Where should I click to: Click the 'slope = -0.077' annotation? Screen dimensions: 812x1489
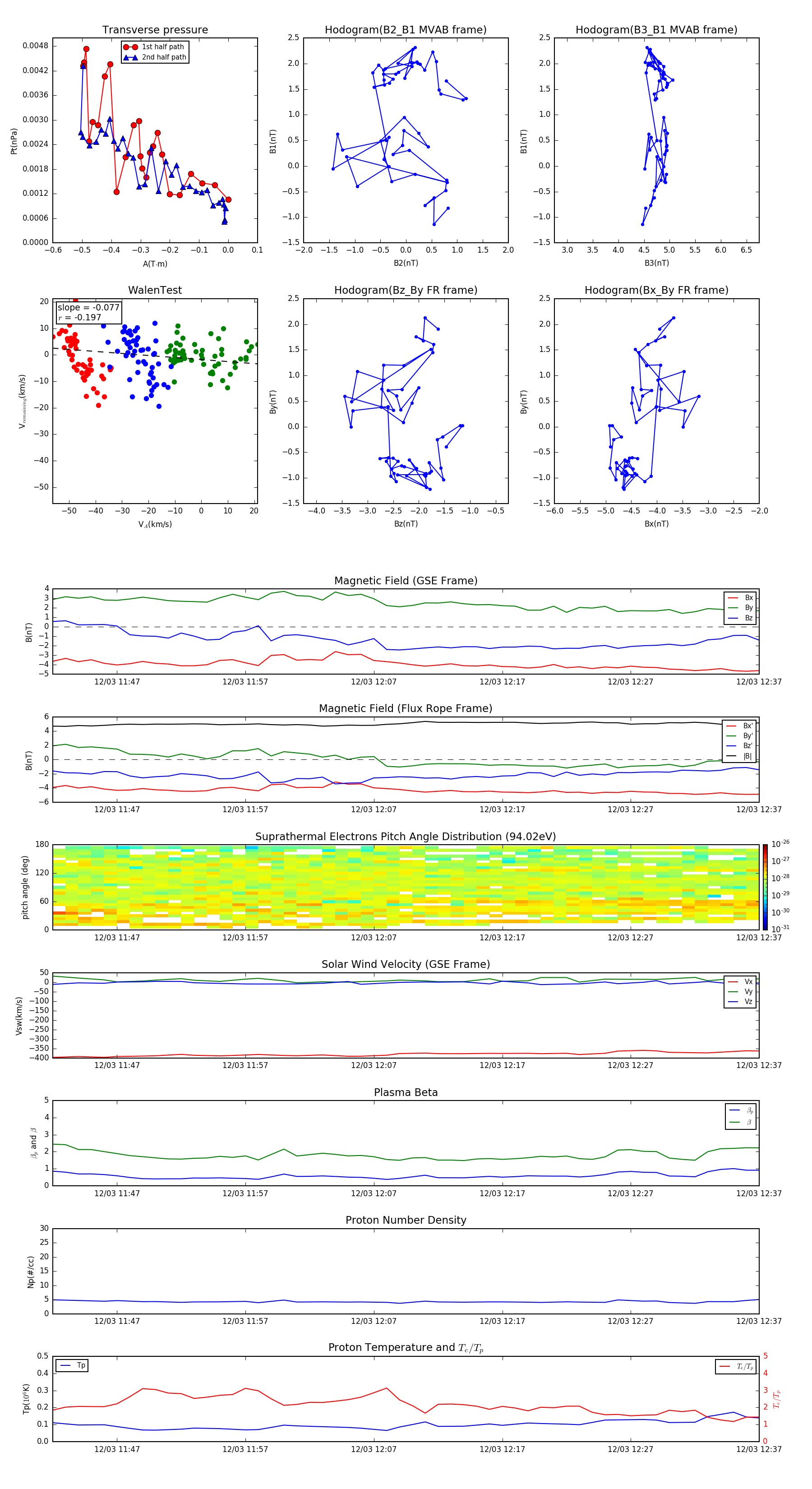coord(88,308)
